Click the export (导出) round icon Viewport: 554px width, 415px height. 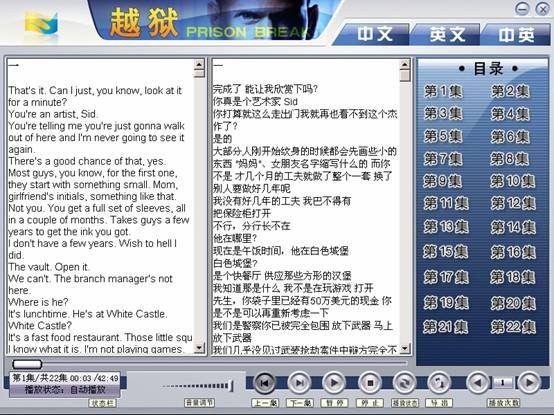coord(438,383)
